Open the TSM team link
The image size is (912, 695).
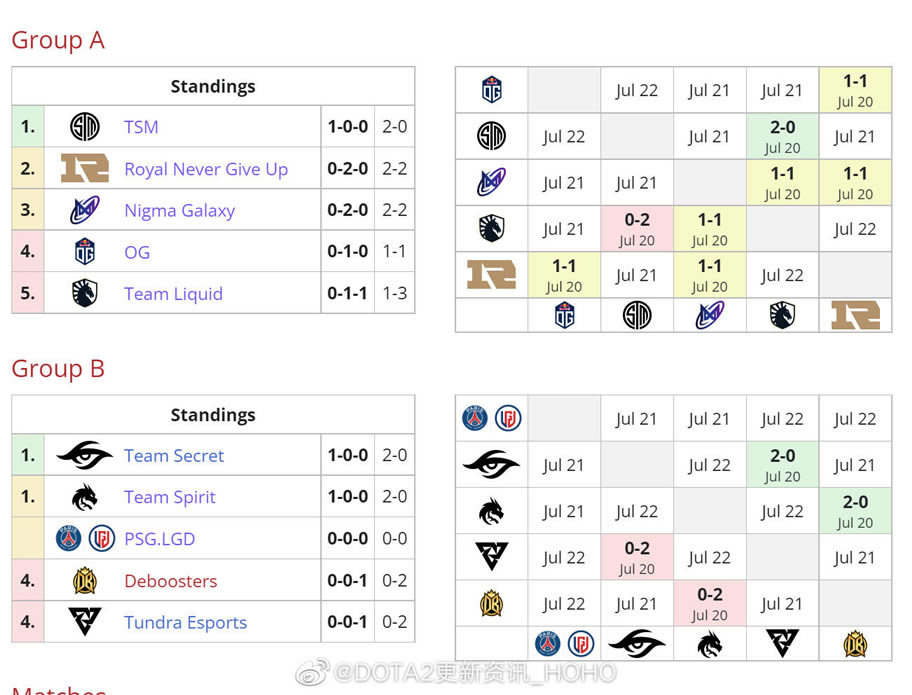(x=141, y=127)
